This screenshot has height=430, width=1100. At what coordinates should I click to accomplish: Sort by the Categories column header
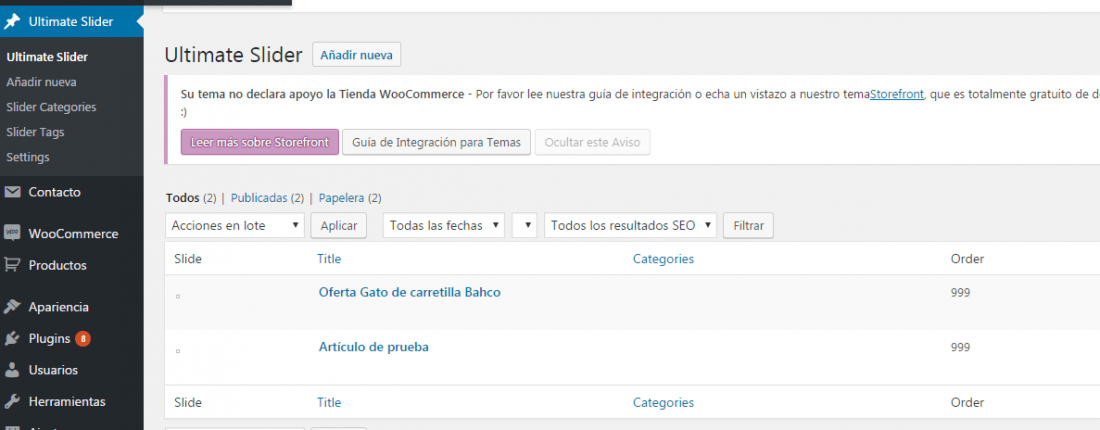click(663, 259)
